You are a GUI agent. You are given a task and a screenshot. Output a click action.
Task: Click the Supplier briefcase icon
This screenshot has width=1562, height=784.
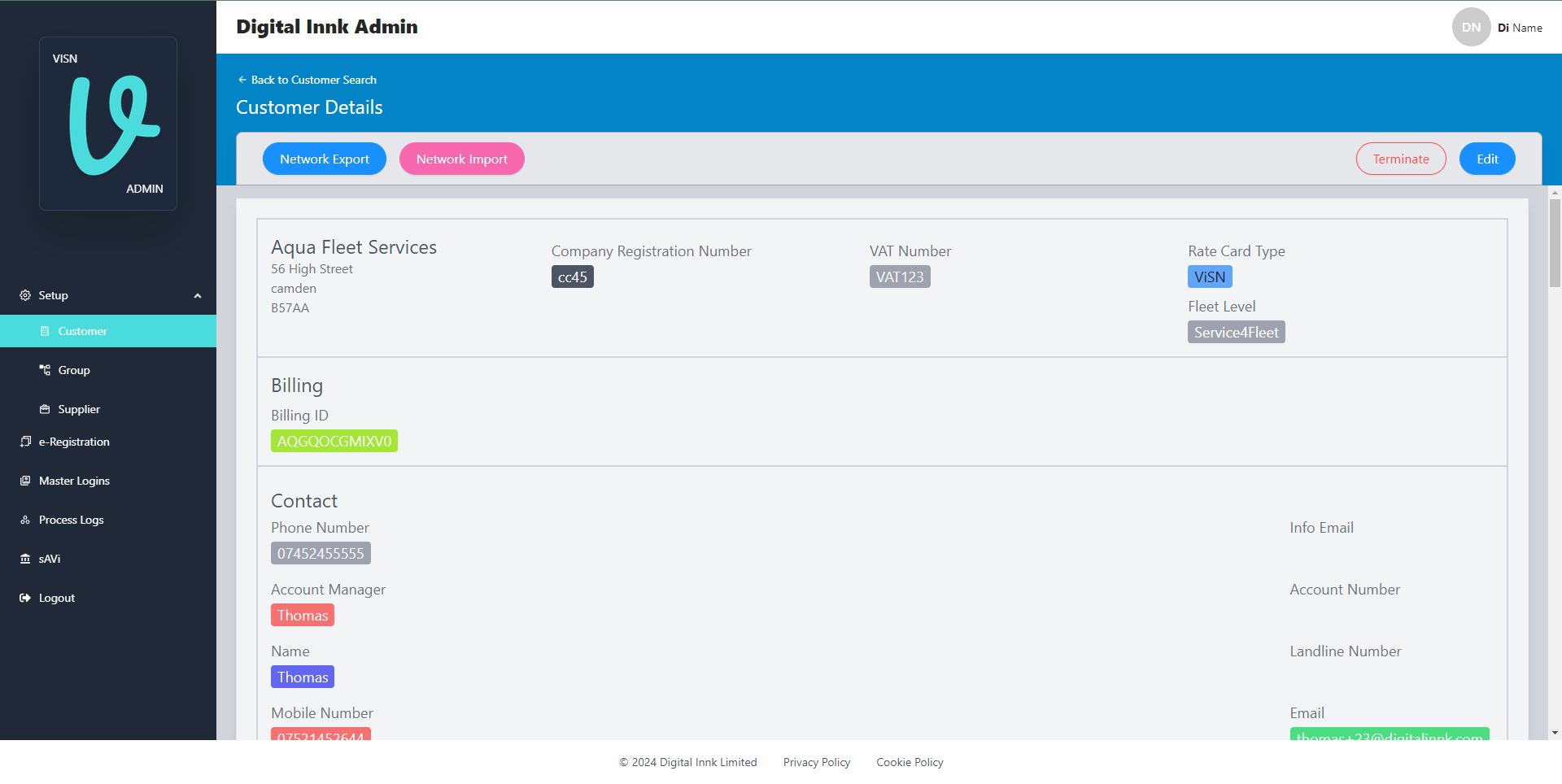pyautogui.click(x=45, y=409)
